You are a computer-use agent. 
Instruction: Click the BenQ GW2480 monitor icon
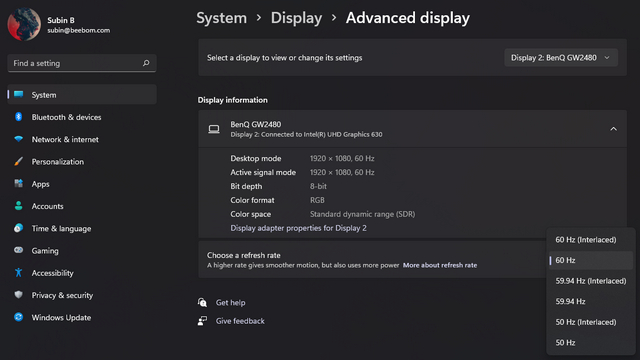214,129
